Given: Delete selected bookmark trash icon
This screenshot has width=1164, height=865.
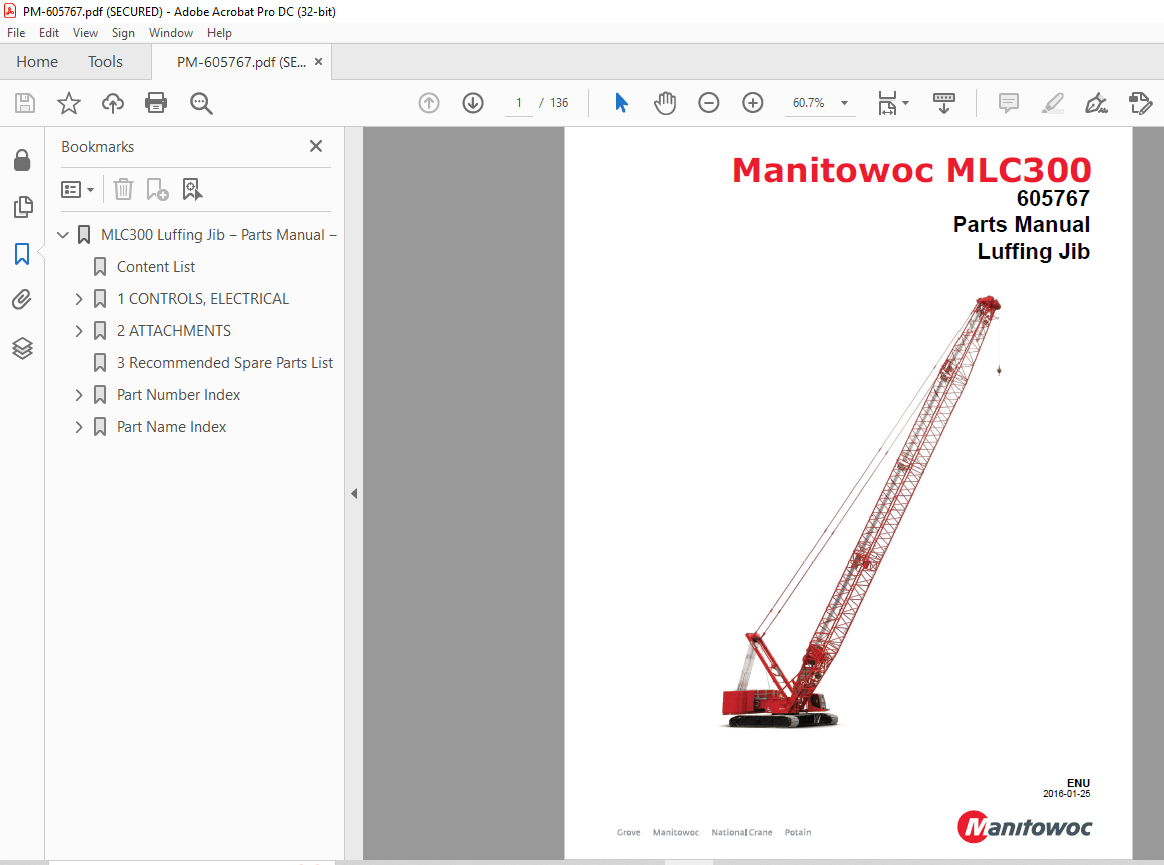Looking at the screenshot, I should point(123,189).
